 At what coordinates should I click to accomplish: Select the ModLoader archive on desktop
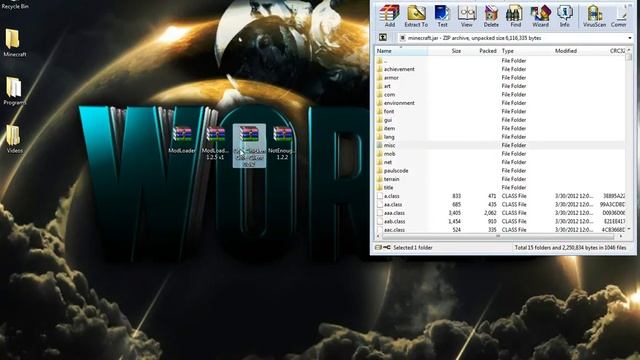[182, 140]
